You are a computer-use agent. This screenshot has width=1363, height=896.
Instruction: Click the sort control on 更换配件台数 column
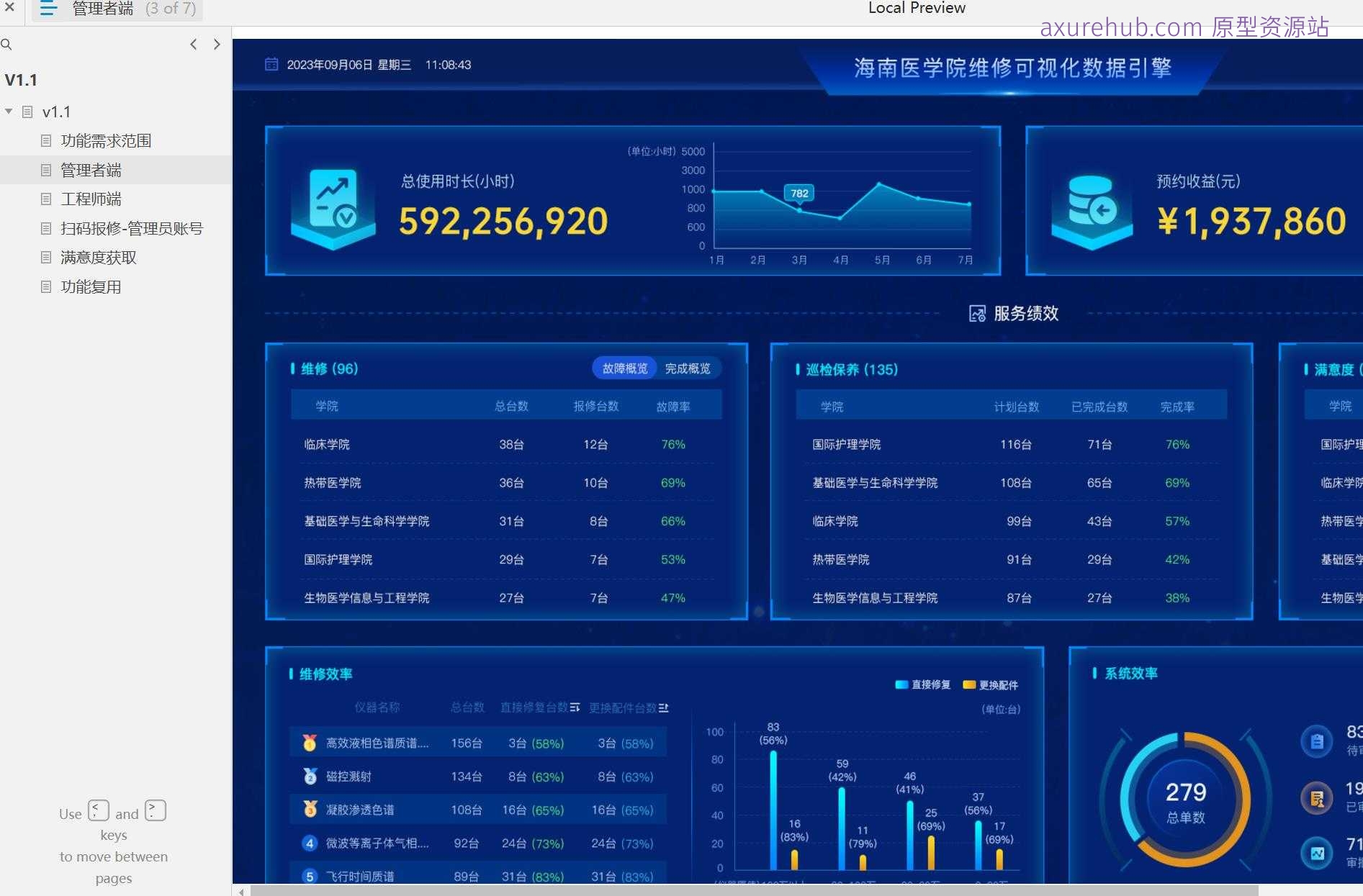pyautogui.click(x=665, y=707)
